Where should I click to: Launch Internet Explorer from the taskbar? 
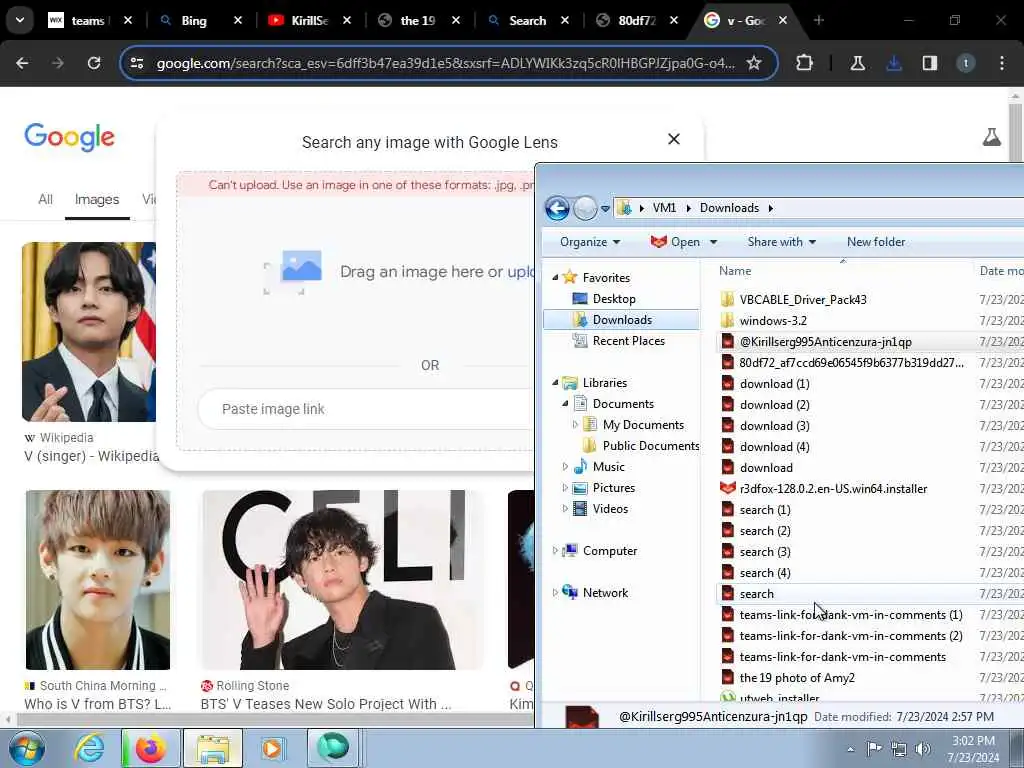coord(89,748)
